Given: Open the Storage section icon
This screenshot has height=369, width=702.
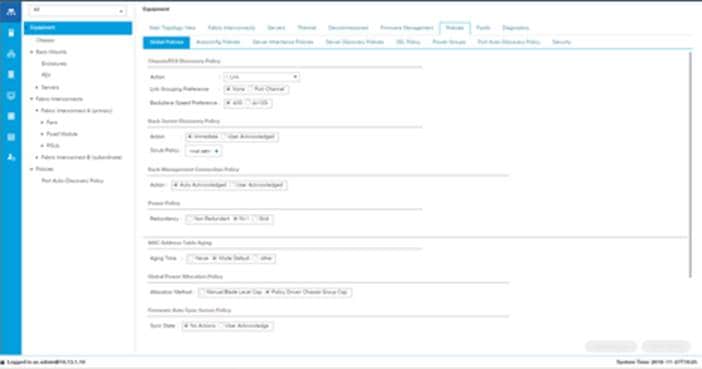Looking at the screenshot, I should click(11, 116).
